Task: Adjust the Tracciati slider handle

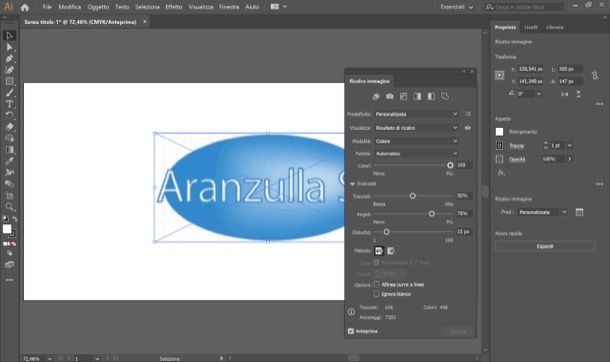Action: coord(413,196)
